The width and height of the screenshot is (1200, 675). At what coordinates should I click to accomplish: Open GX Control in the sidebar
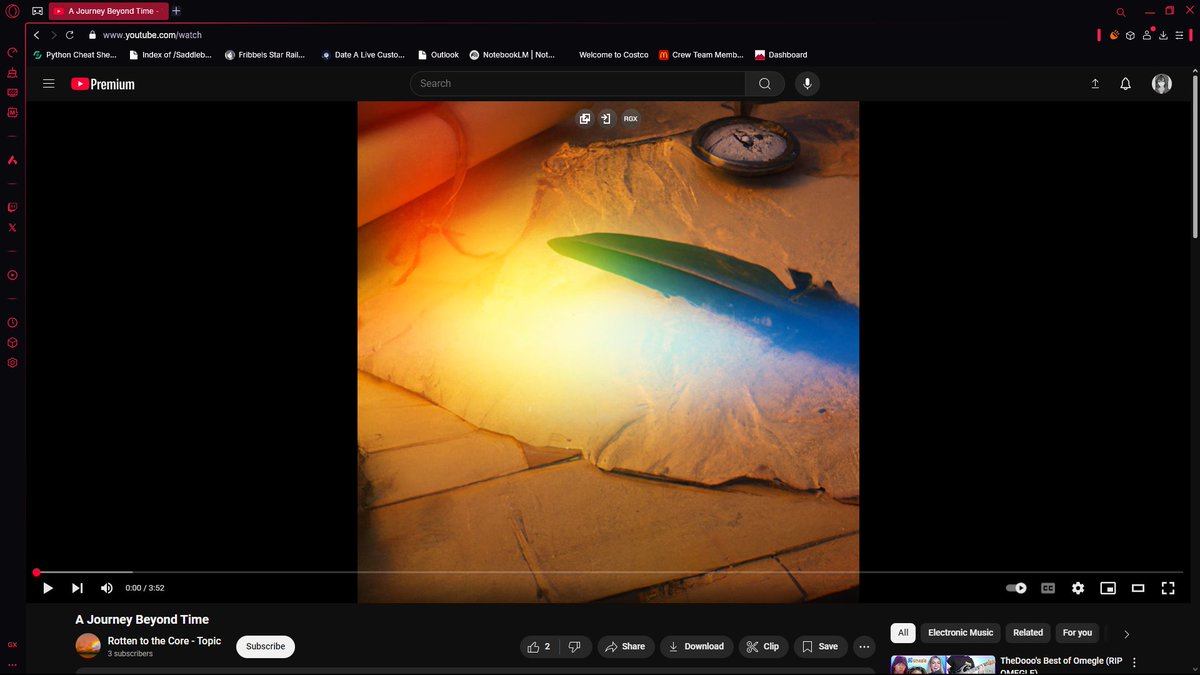point(12,52)
